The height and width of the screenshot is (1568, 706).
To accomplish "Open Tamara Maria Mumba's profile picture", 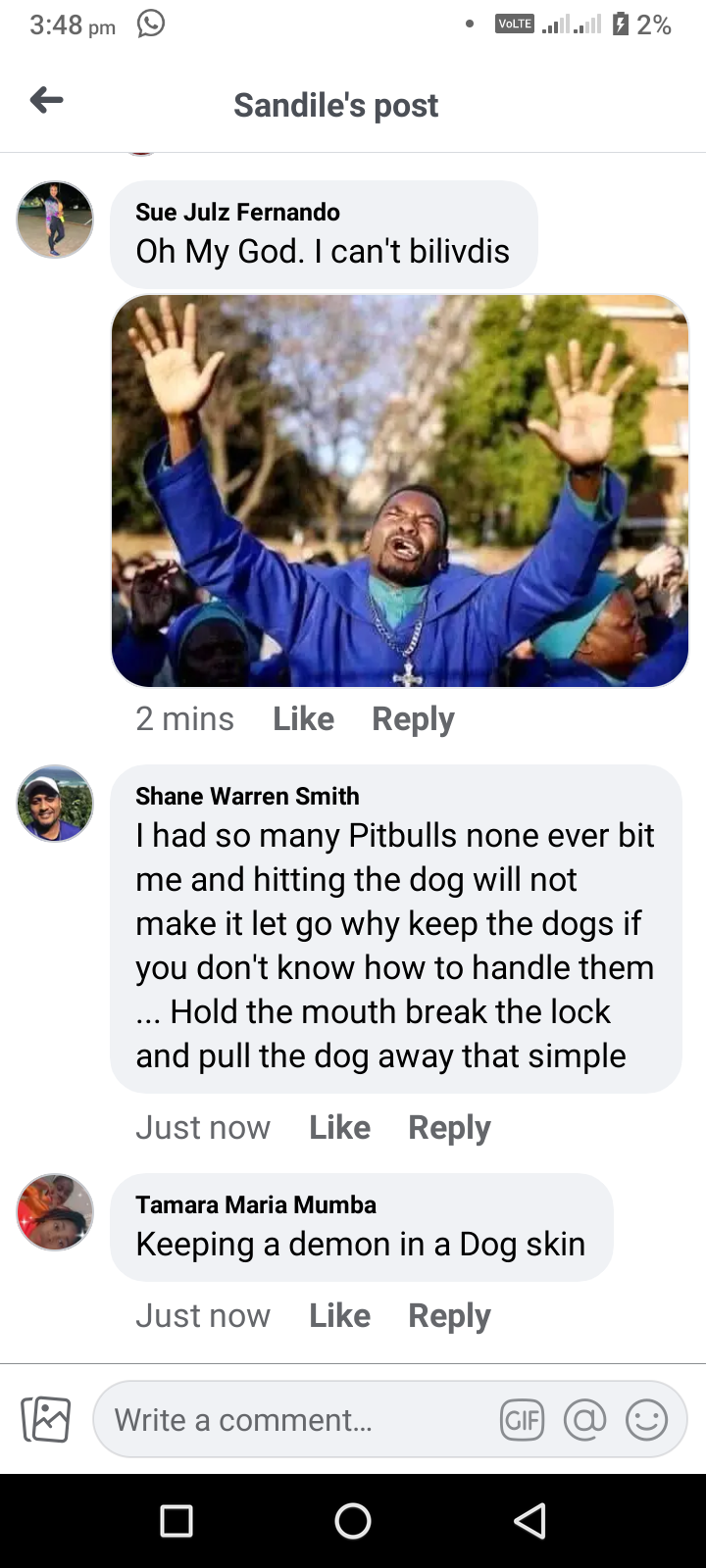I will [55, 1212].
